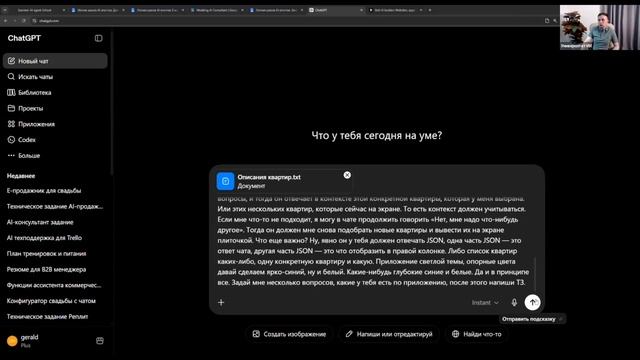Viewport: 640px width, 360px height.
Task: Click the three-dots icon beside Больше
Action: tap(11, 156)
